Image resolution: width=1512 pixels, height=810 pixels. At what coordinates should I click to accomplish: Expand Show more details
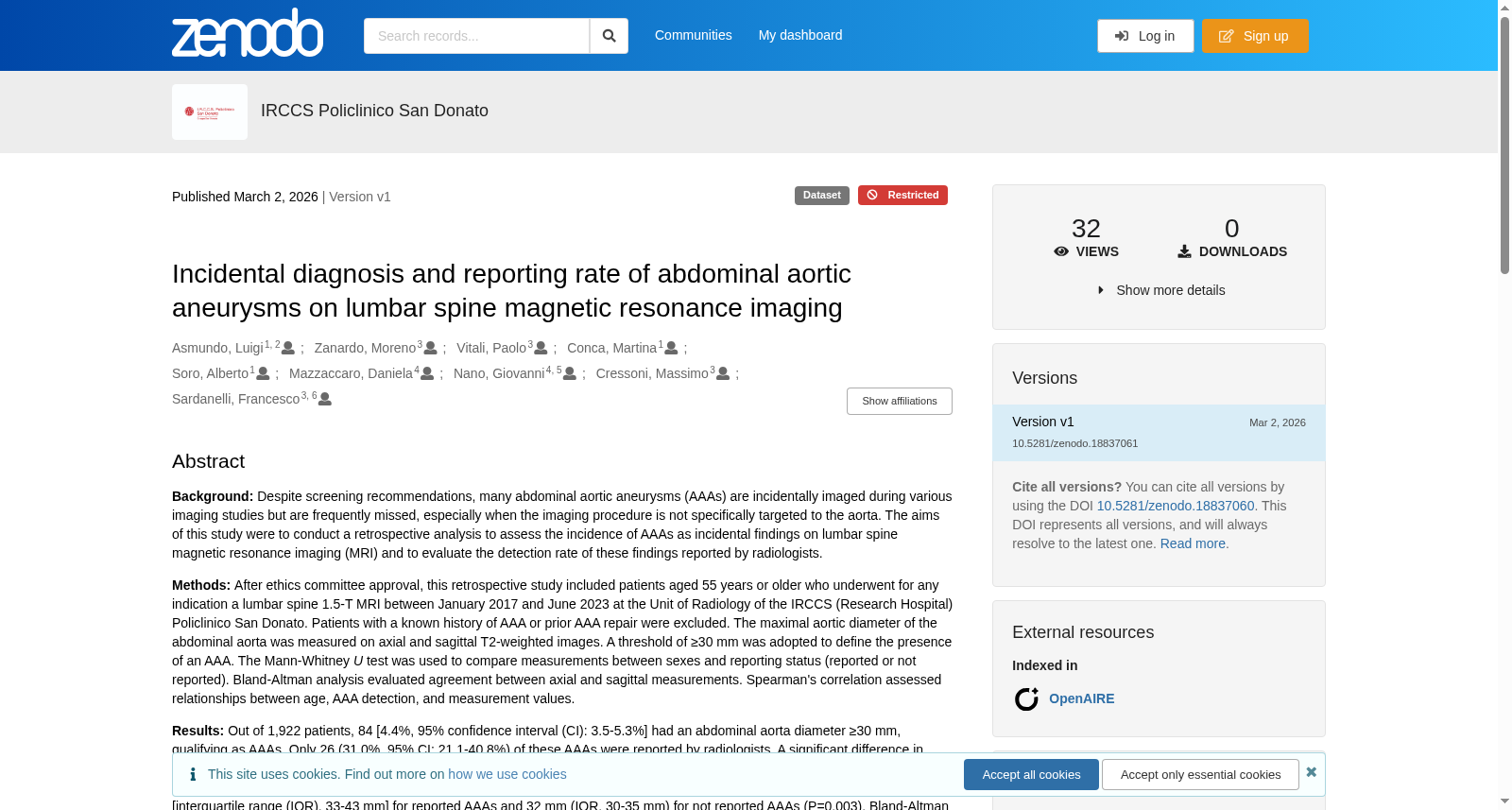coord(1160,290)
